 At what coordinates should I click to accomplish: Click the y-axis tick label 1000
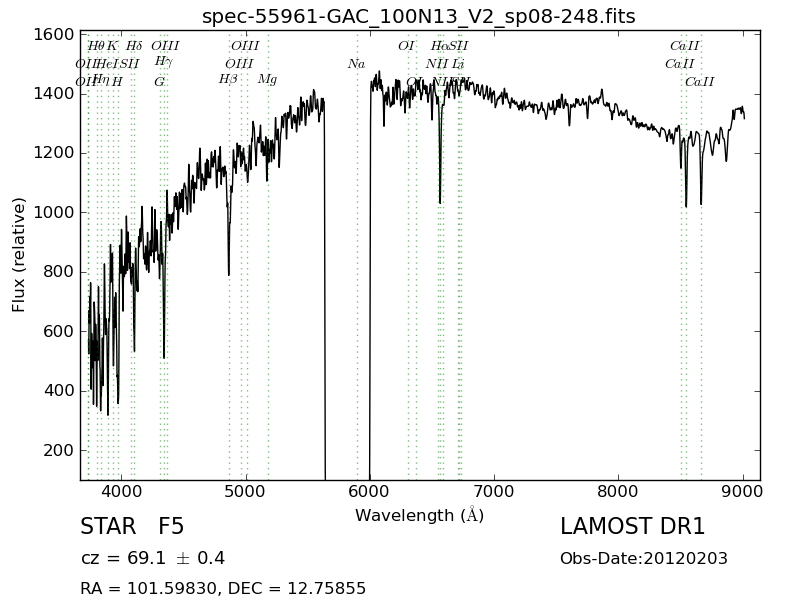(x=54, y=212)
